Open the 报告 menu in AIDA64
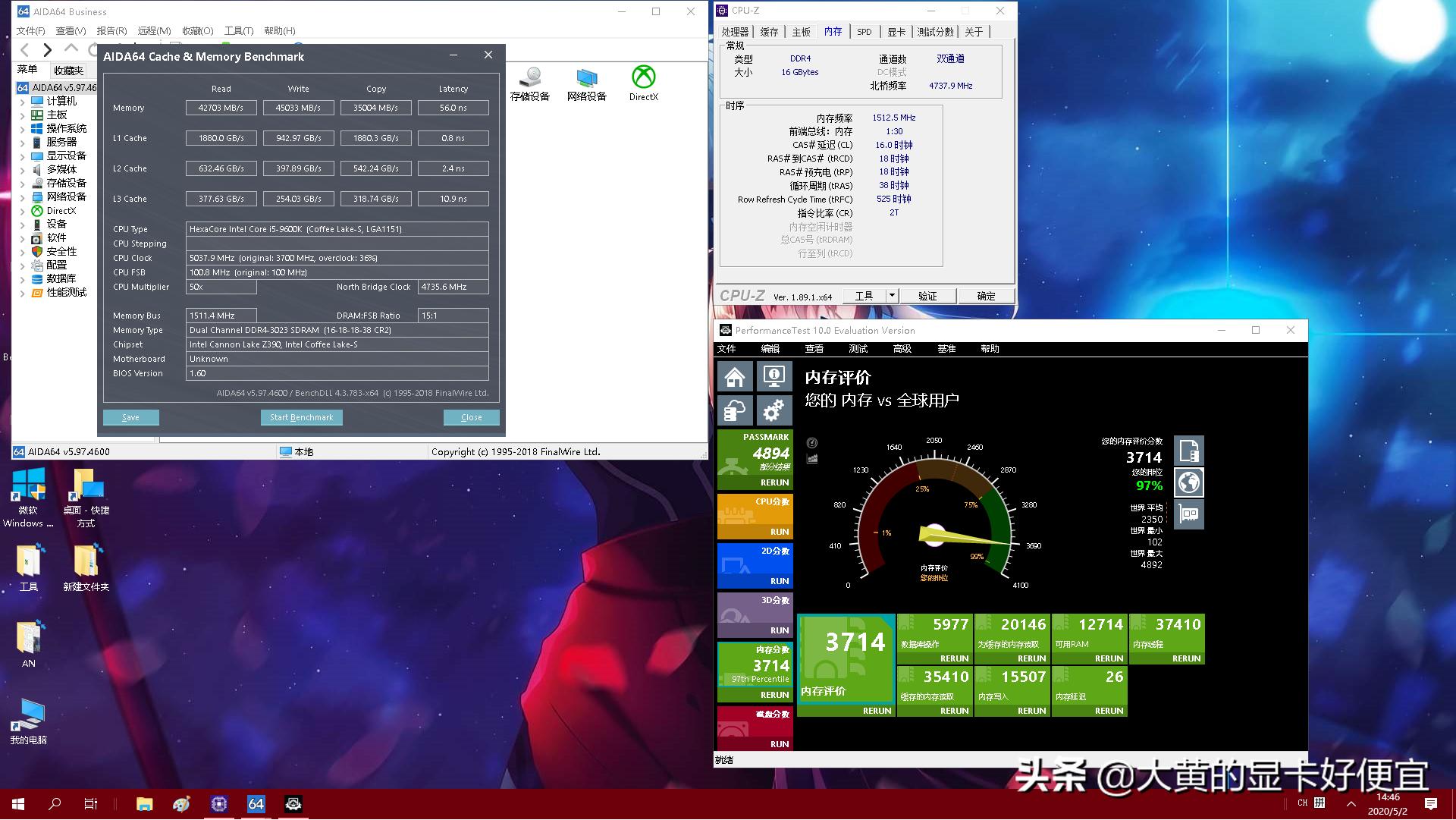 click(x=112, y=30)
